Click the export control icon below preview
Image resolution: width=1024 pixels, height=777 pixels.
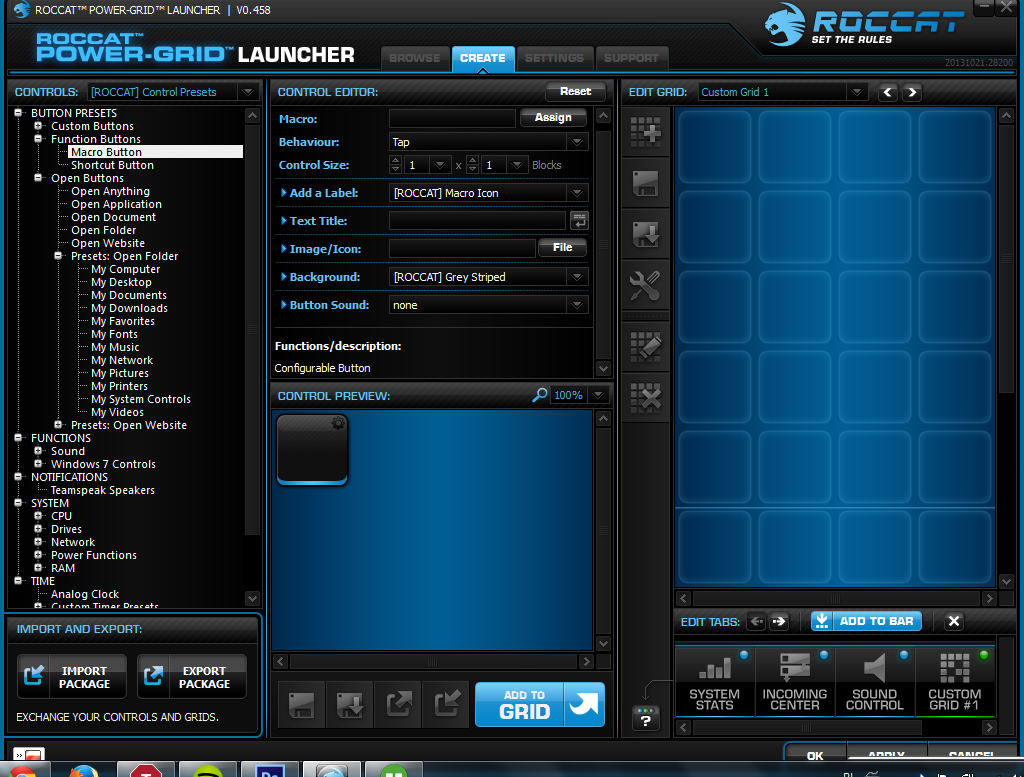[398, 705]
